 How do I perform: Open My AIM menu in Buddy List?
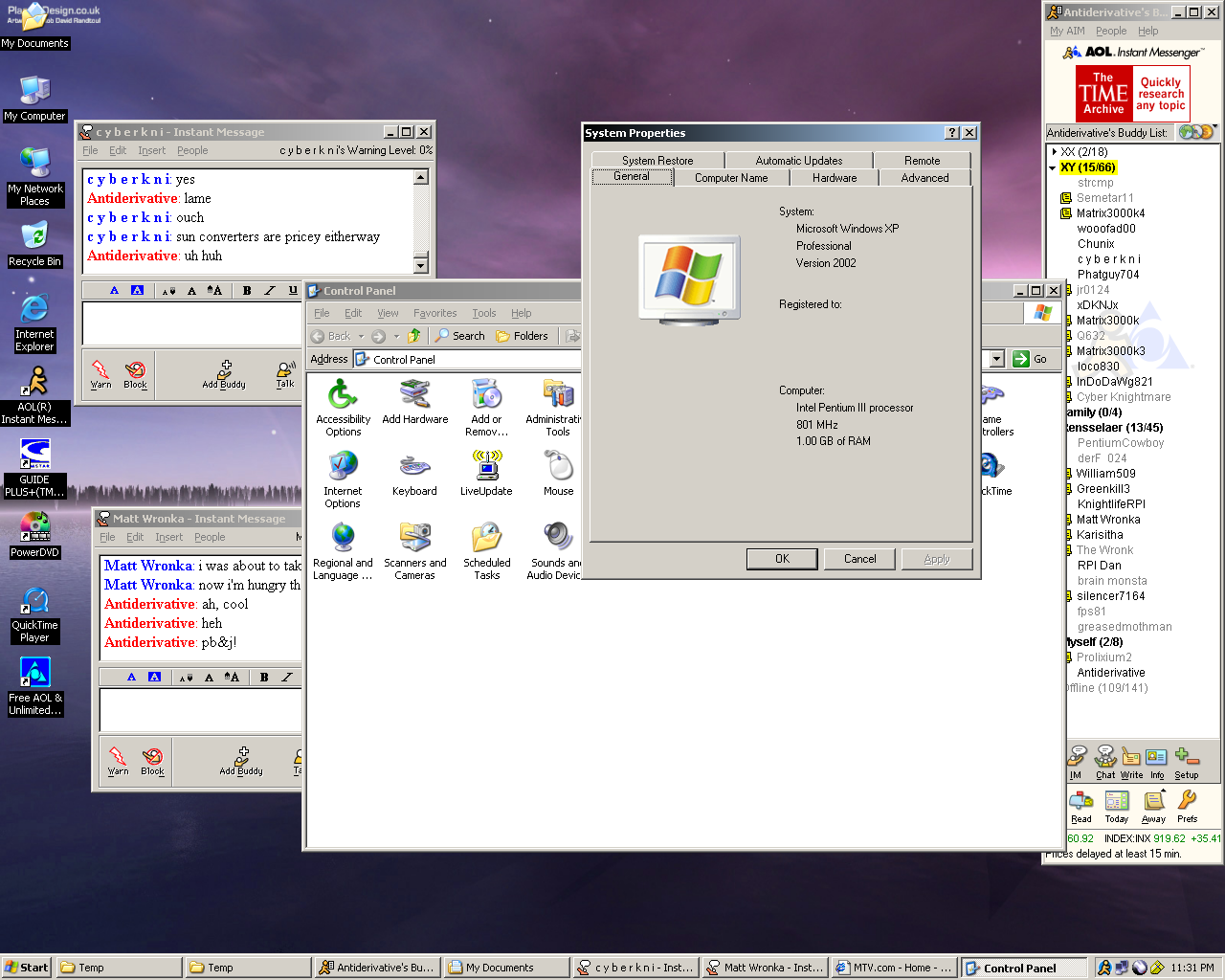(x=1067, y=31)
